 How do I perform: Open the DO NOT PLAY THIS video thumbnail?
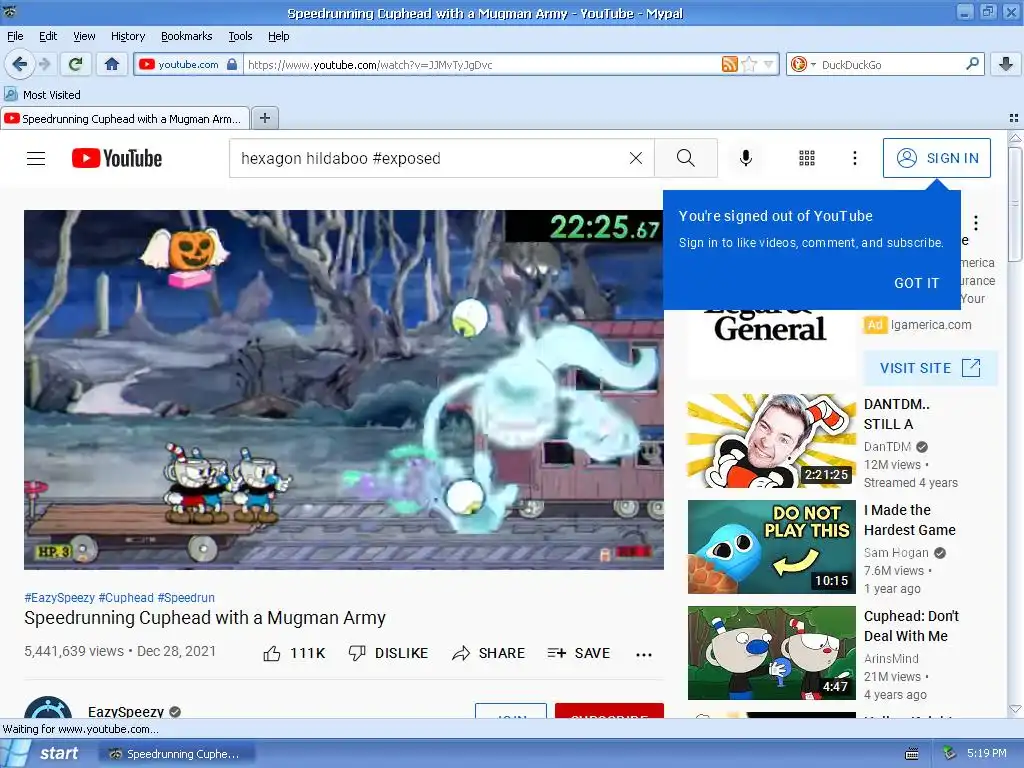click(x=771, y=547)
